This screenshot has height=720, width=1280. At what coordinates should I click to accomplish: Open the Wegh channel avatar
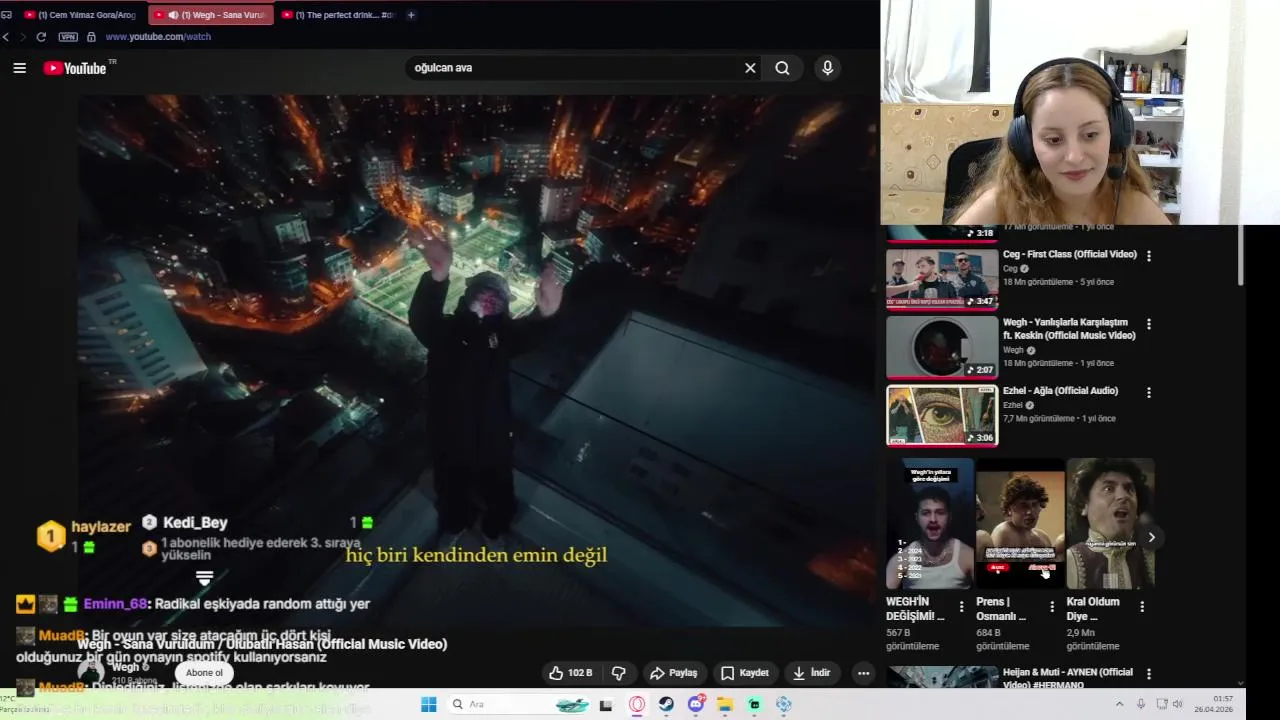click(x=91, y=672)
